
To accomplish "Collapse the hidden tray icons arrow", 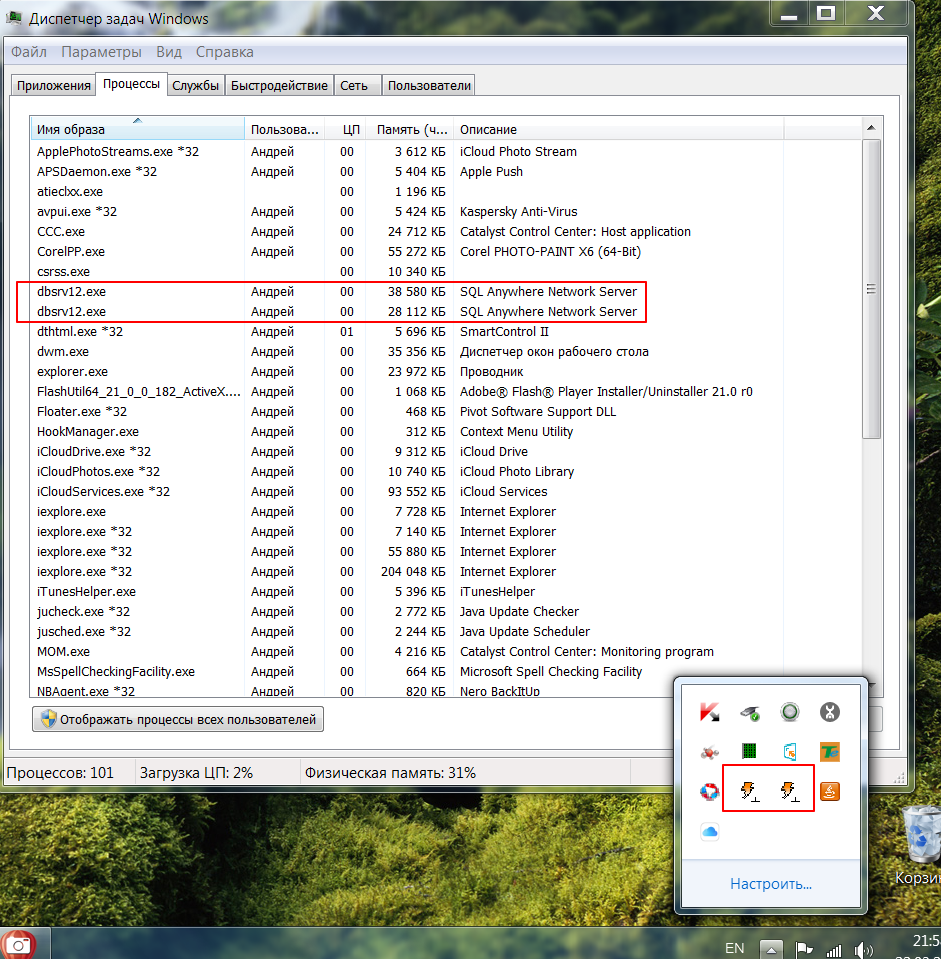I will coord(771,947).
